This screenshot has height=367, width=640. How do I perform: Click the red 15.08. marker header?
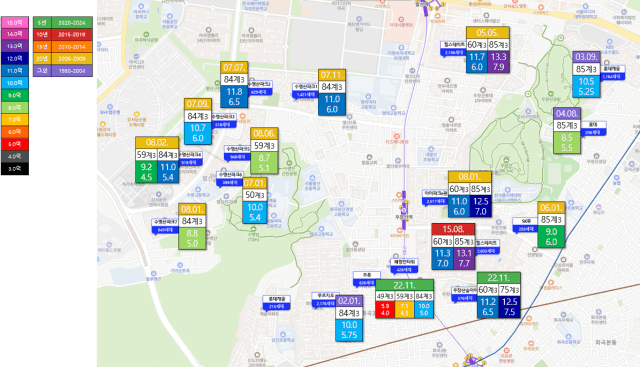(453, 229)
